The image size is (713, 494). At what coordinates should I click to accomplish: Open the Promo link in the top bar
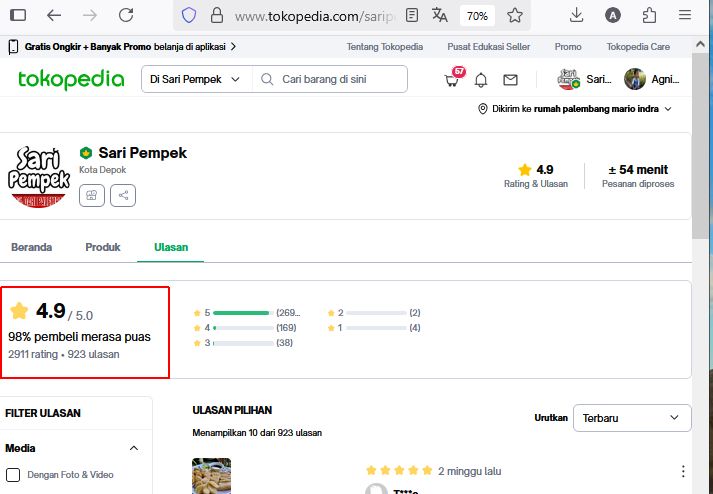(568, 46)
